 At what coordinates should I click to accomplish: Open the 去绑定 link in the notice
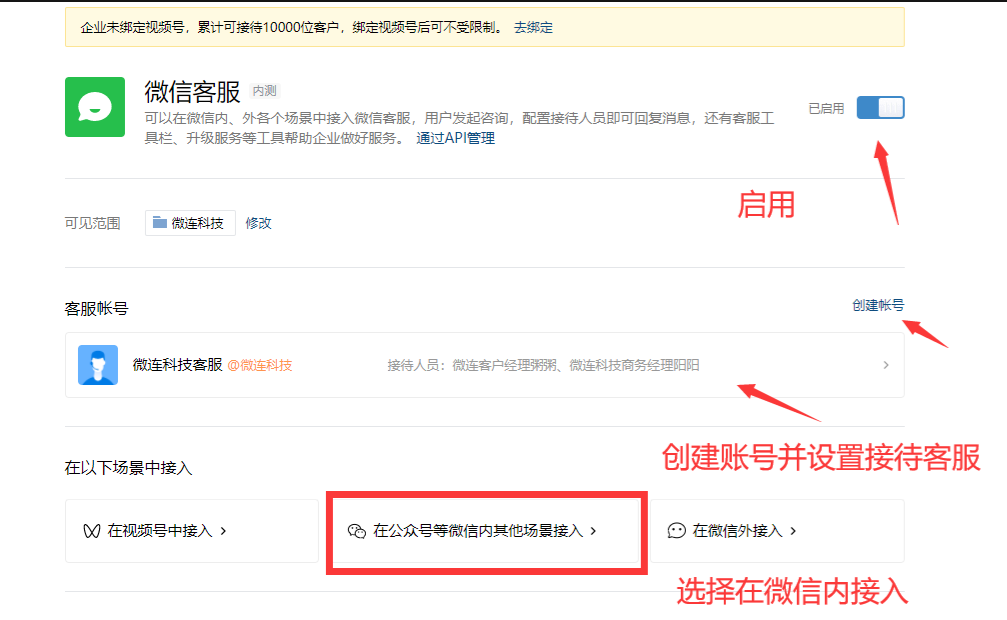tap(533, 27)
